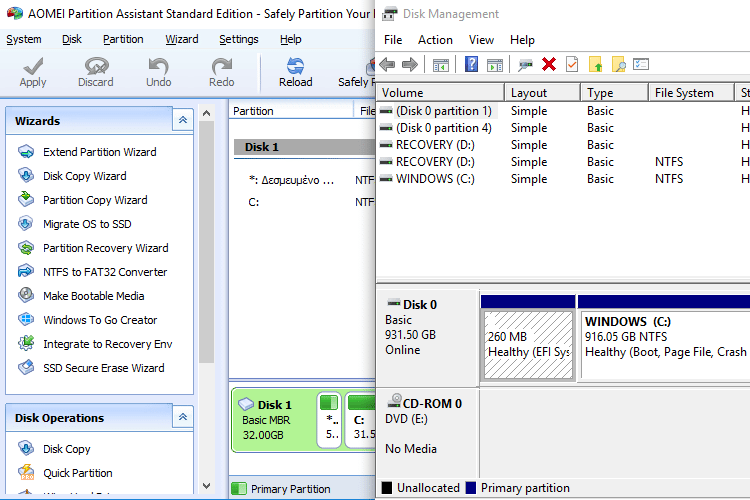Sort by the Type column header
The image size is (750, 500).
(615, 92)
